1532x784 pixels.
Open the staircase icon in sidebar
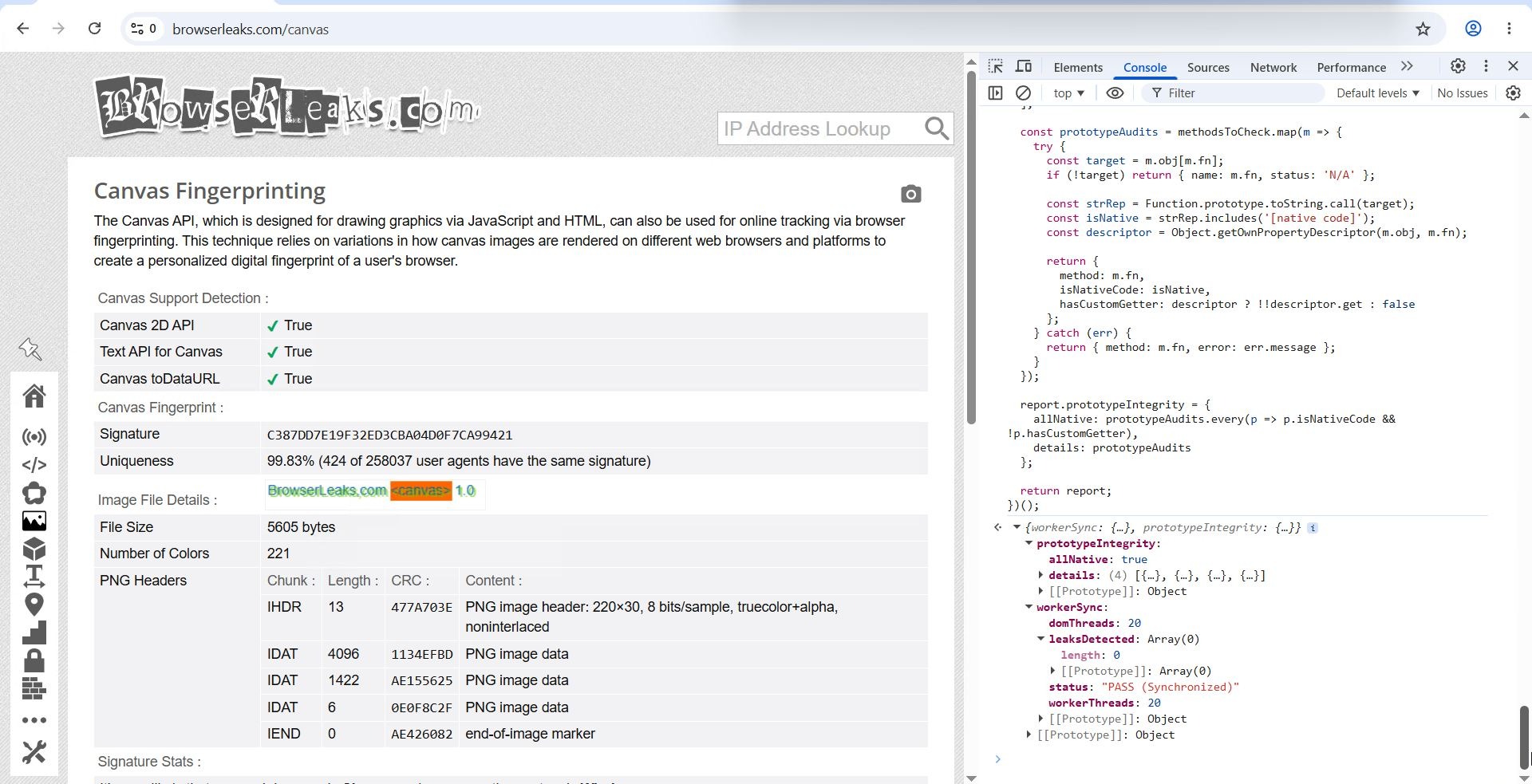click(34, 632)
